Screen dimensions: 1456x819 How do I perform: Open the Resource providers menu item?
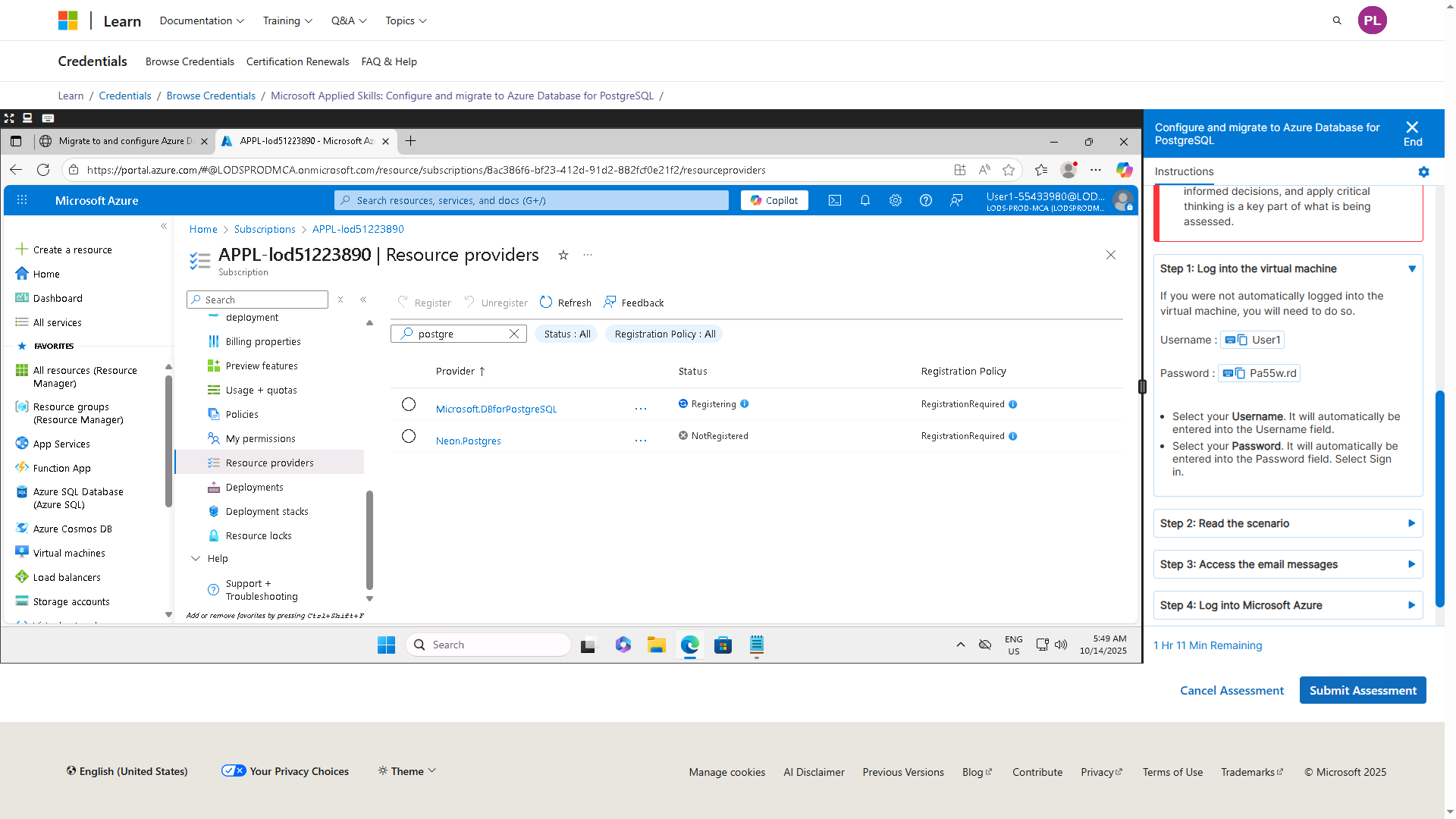269,463
